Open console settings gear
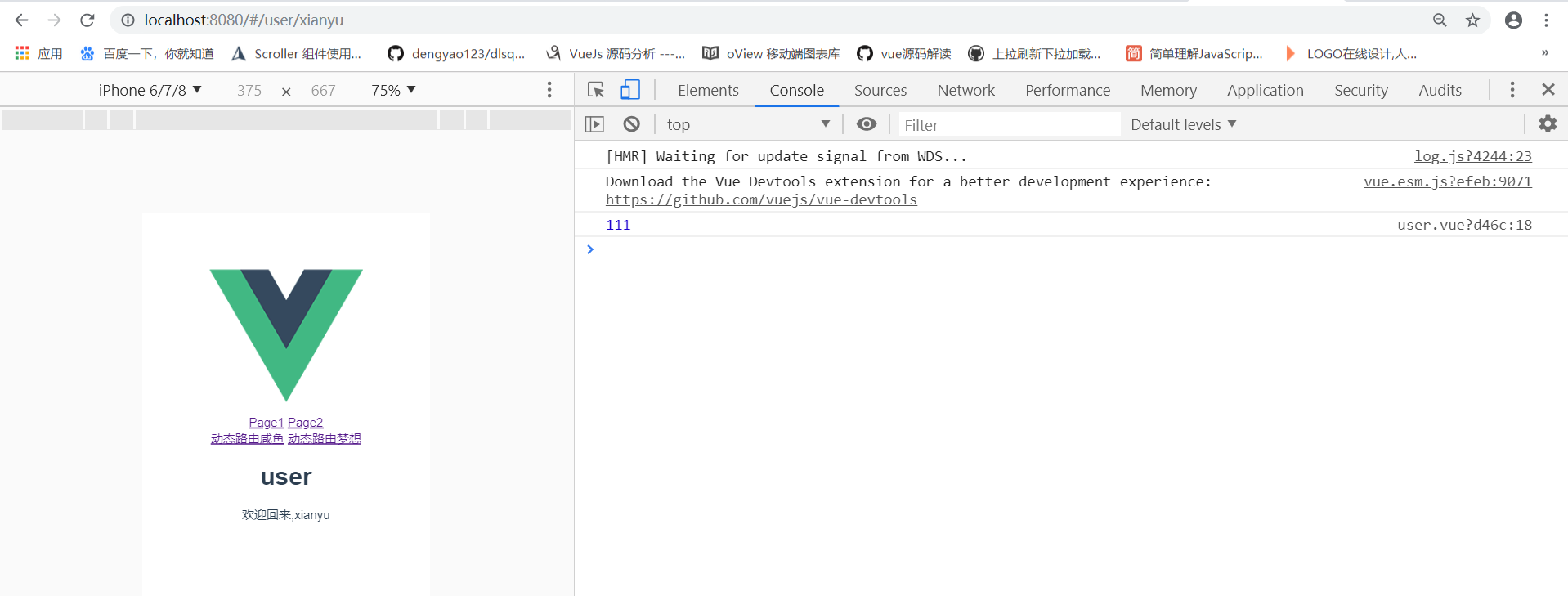Image resolution: width=1568 pixels, height=596 pixels. (x=1547, y=124)
